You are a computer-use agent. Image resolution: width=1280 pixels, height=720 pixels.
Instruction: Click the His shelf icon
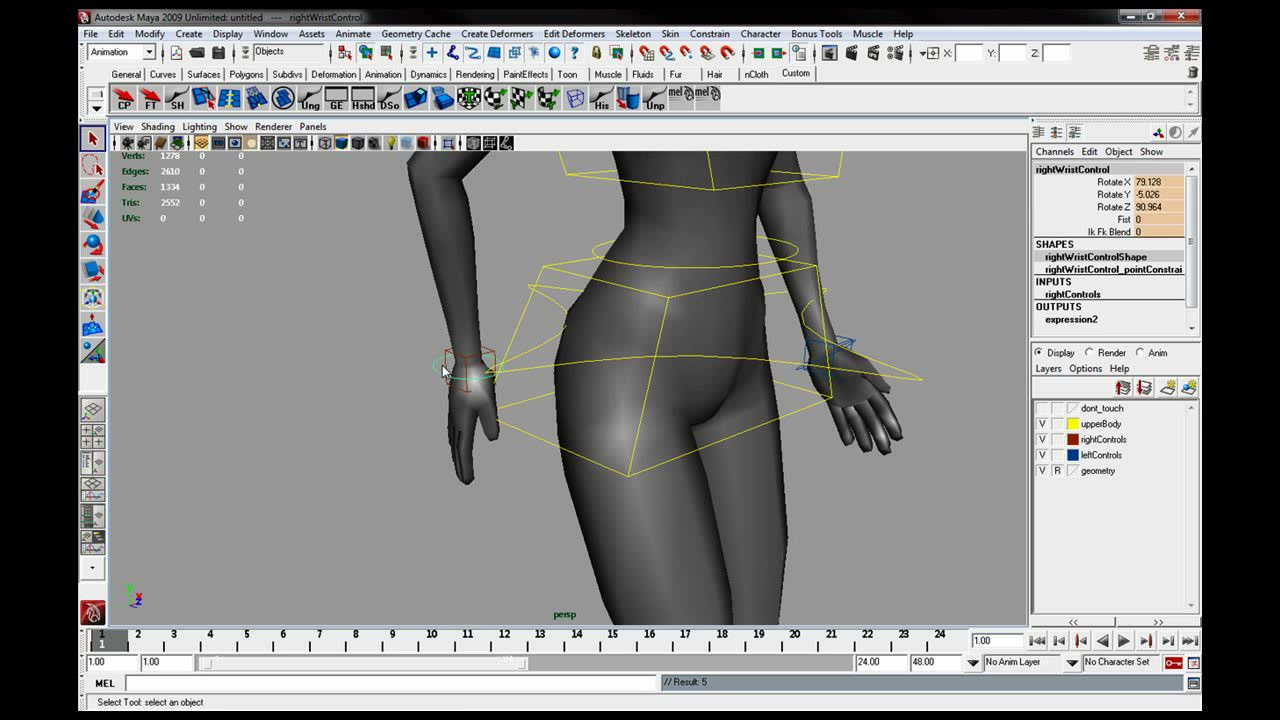[x=601, y=98]
